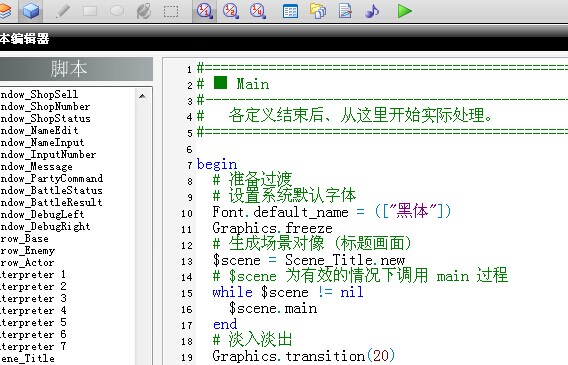Image resolution: width=568 pixels, height=365 pixels.
Task: Select script terpreter 7 in list
Action: pos(33,346)
